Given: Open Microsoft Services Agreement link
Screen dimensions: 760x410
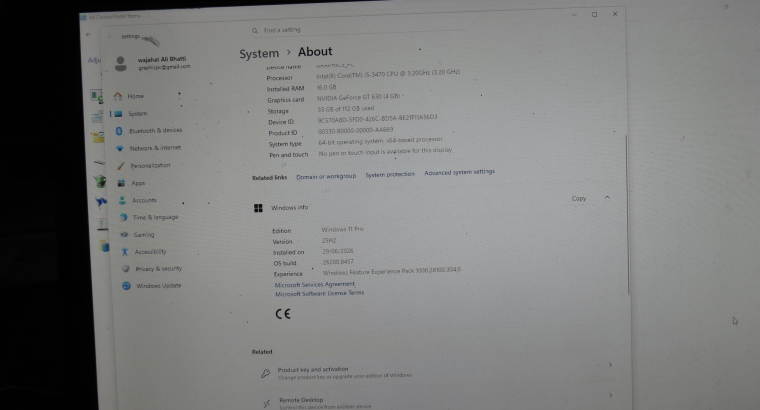Looking at the screenshot, I should [x=315, y=284].
